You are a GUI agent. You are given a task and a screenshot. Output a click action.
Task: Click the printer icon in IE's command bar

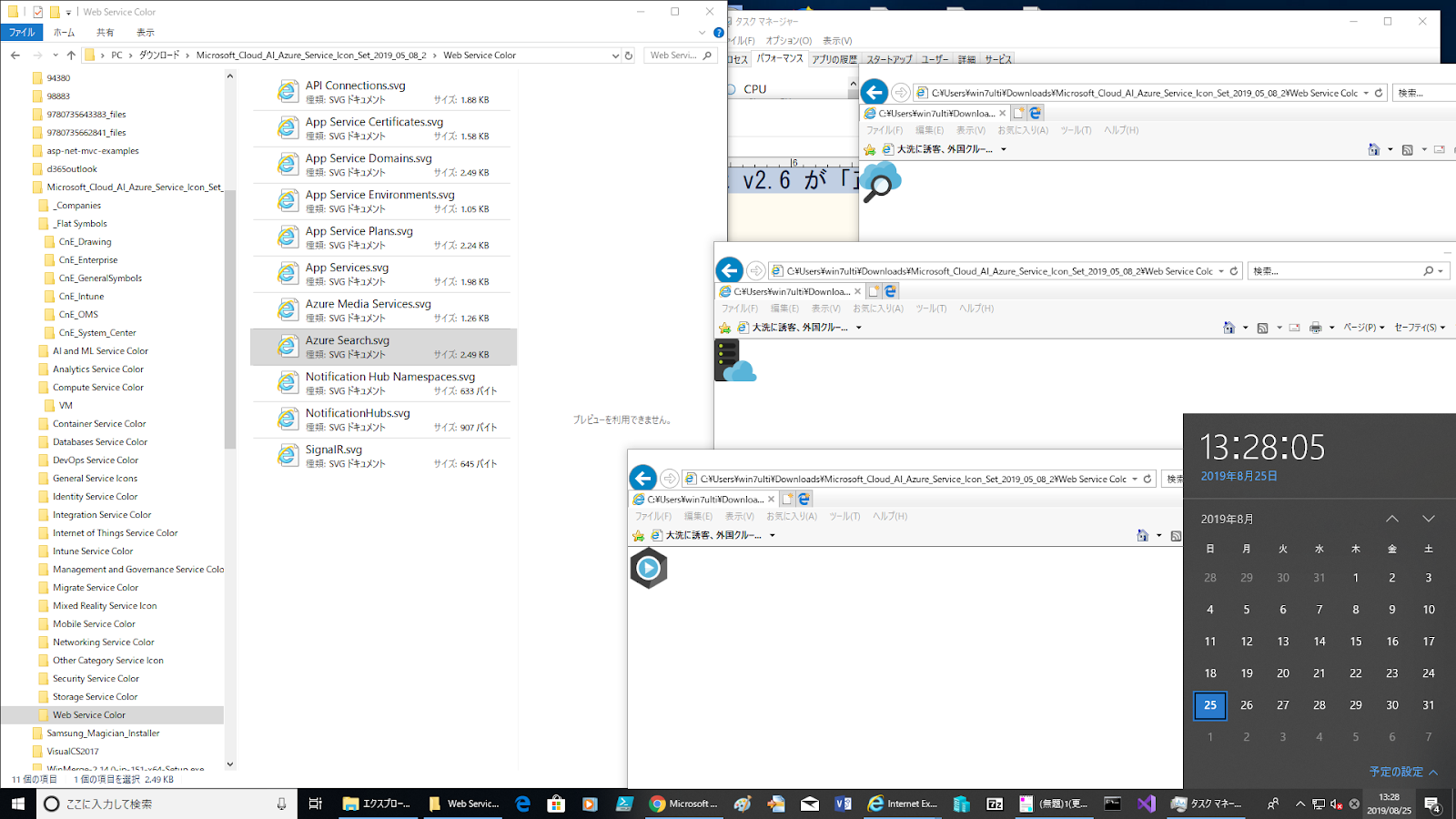point(1315,328)
